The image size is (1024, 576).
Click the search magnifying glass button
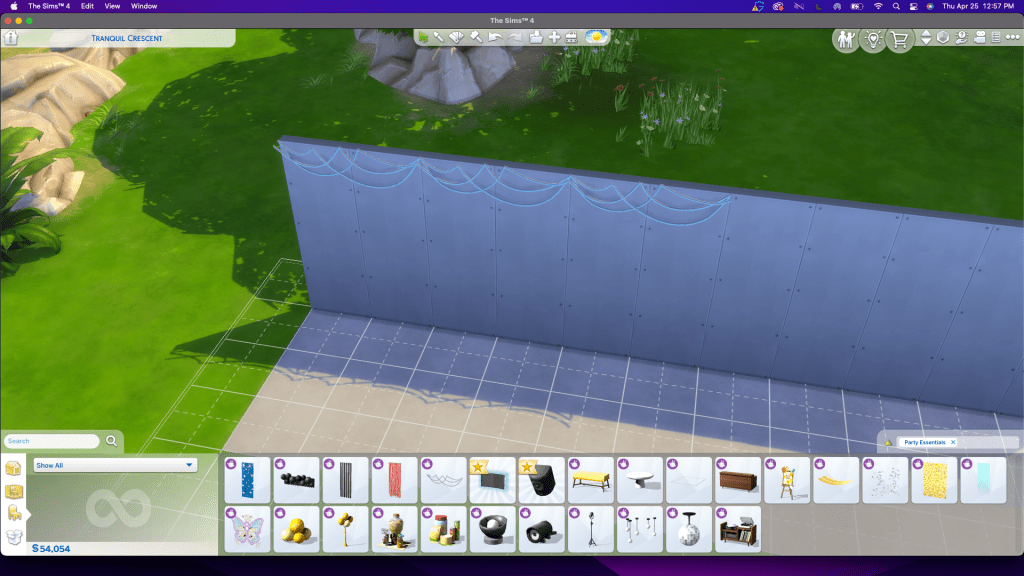[x=111, y=441]
